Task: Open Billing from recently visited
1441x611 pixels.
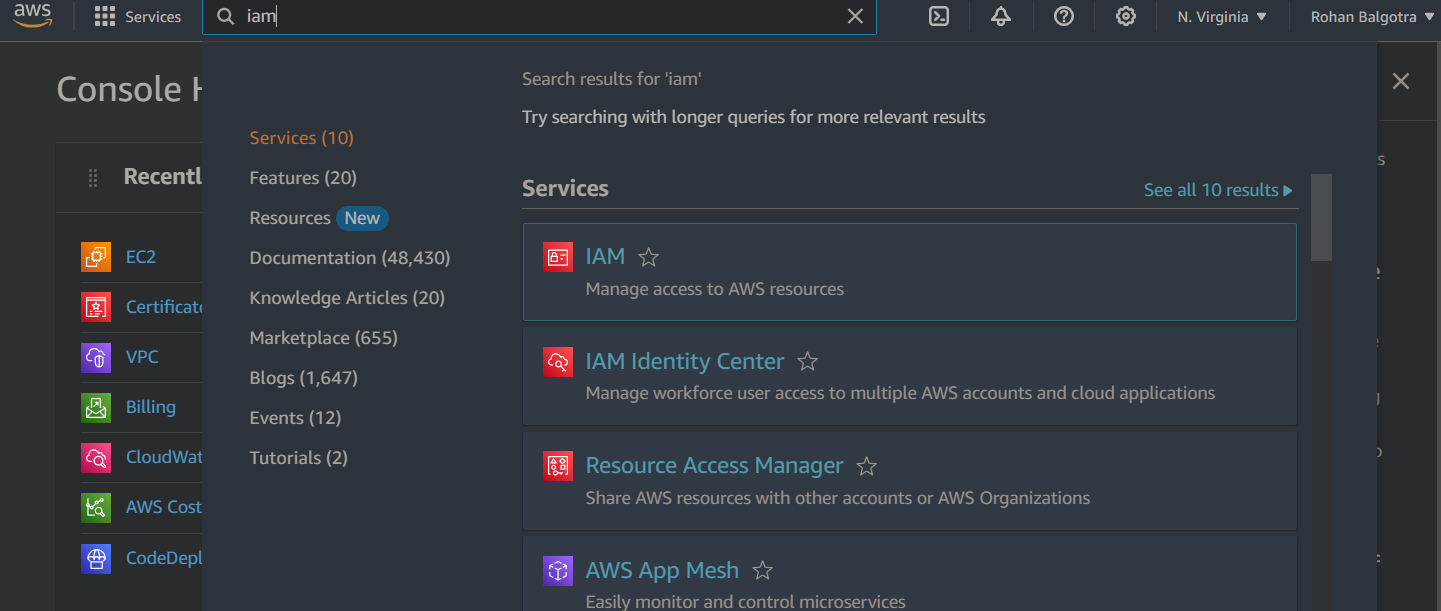Action: coord(151,407)
